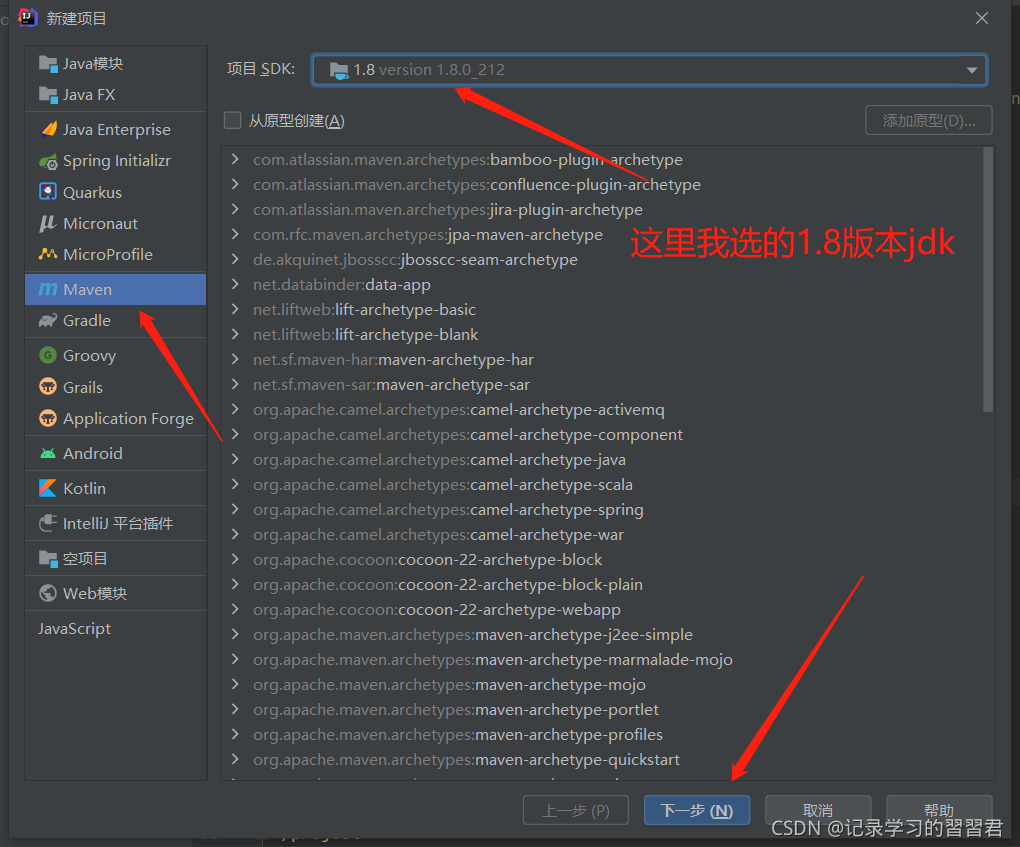Click the Groovy G icon
The height and width of the screenshot is (847, 1020).
[x=48, y=355]
